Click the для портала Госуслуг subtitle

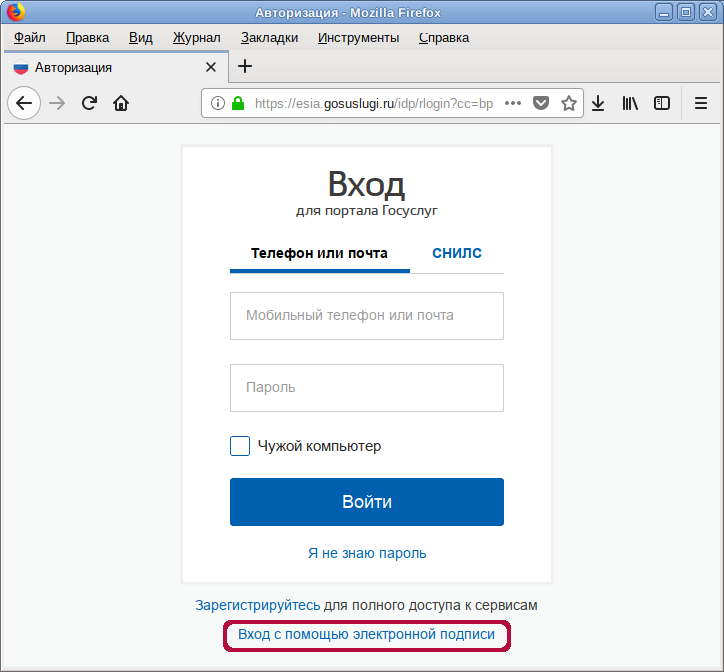point(367,211)
